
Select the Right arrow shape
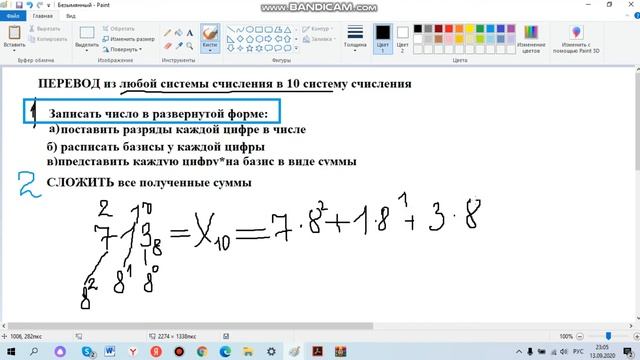pos(268,39)
